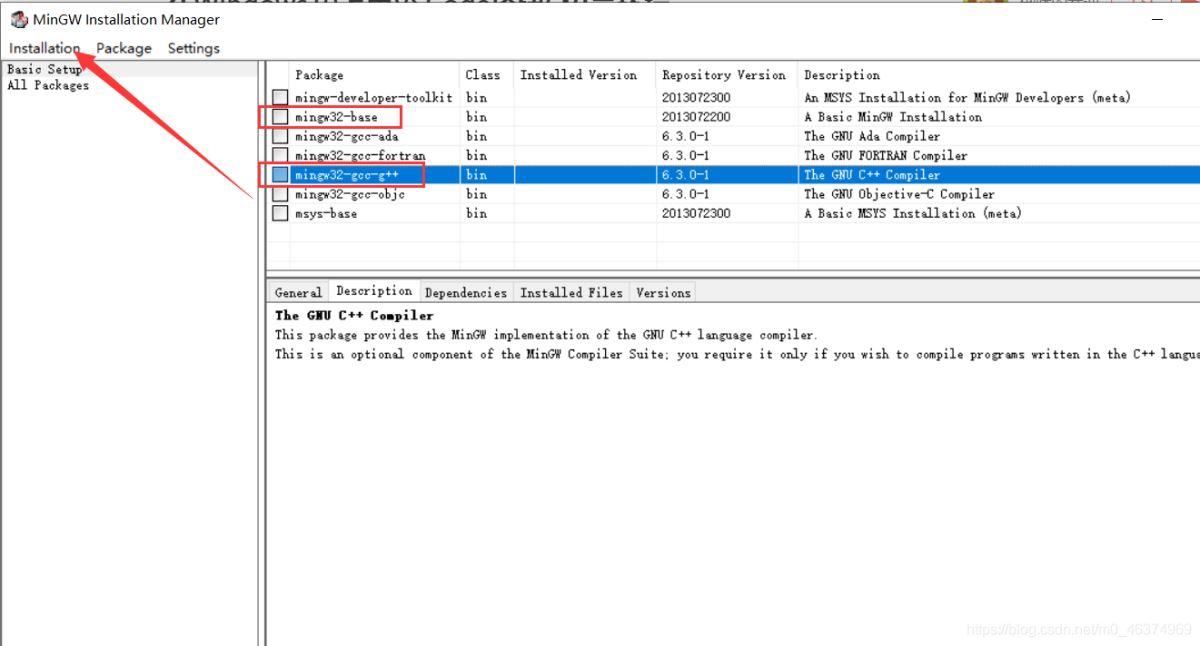Switch to the Versions tab
This screenshot has height=646, width=1200.
[663, 293]
